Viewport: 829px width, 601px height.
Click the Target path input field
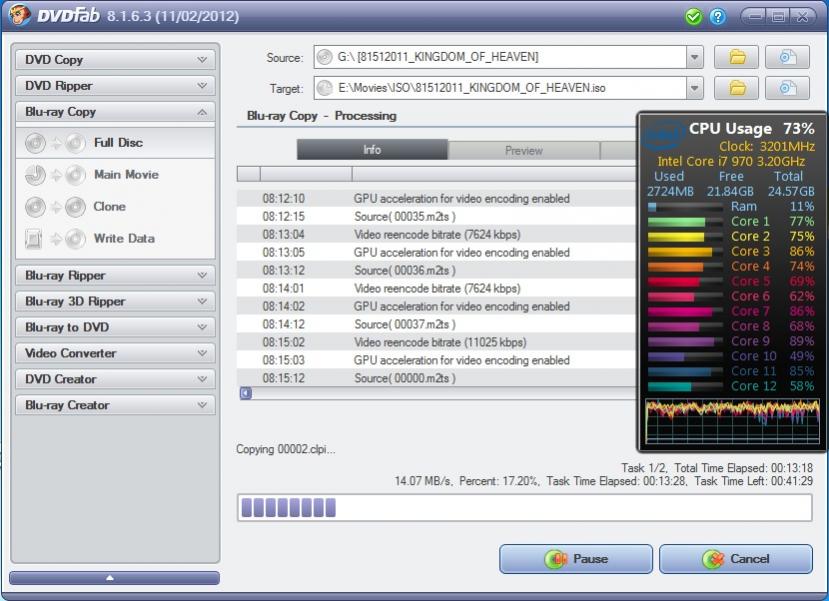coord(500,88)
